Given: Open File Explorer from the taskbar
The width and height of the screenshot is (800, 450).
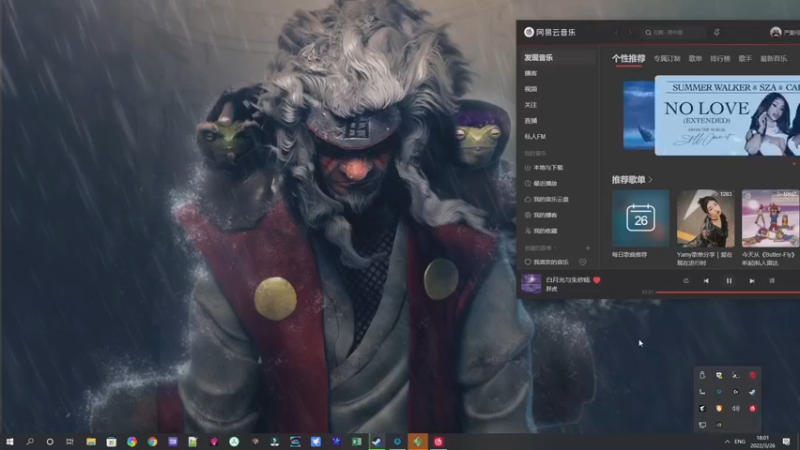Looking at the screenshot, I should coord(91,441).
